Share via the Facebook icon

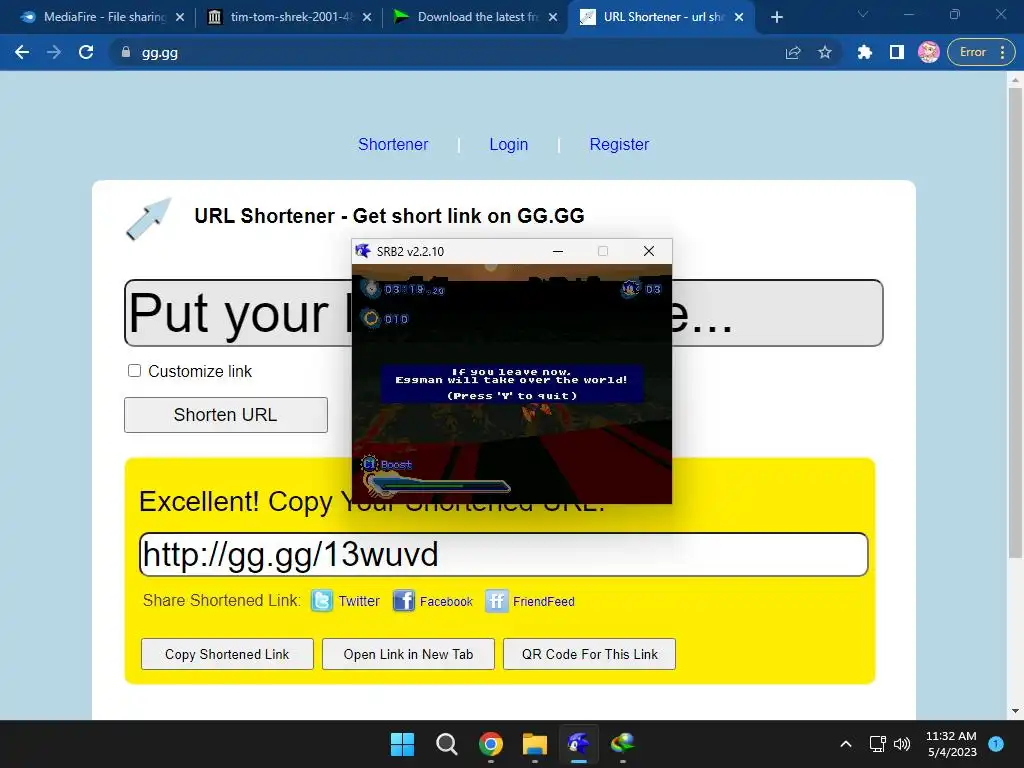pyautogui.click(x=404, y=601)
